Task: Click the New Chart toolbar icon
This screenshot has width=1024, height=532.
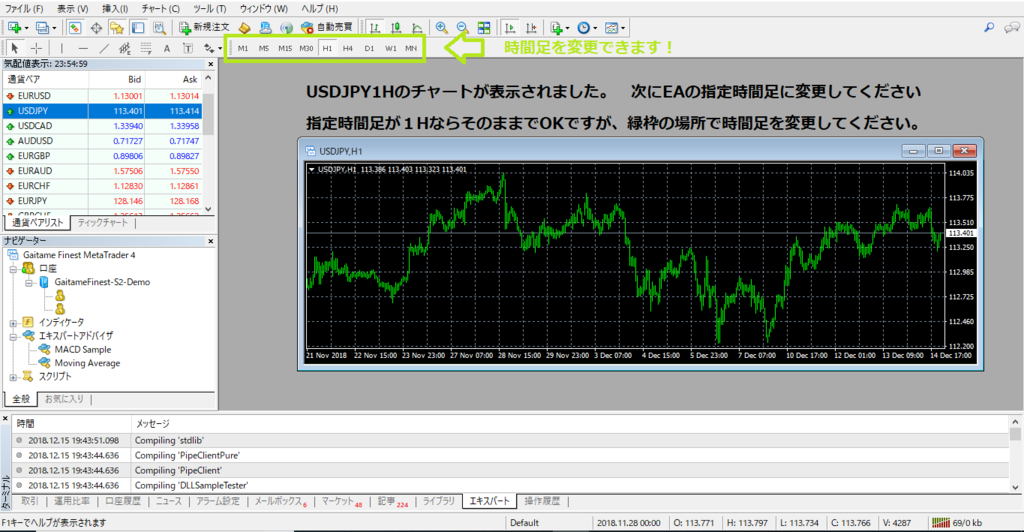Action: pos(14,27)
